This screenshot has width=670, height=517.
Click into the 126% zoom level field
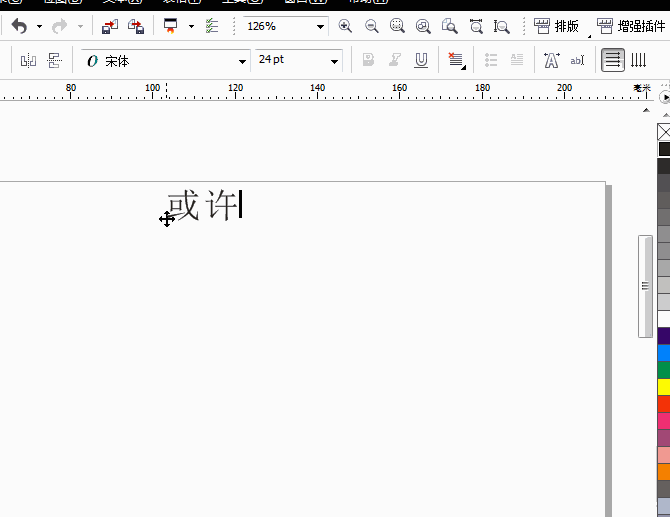pyautogui.click(x=277, y=26)
